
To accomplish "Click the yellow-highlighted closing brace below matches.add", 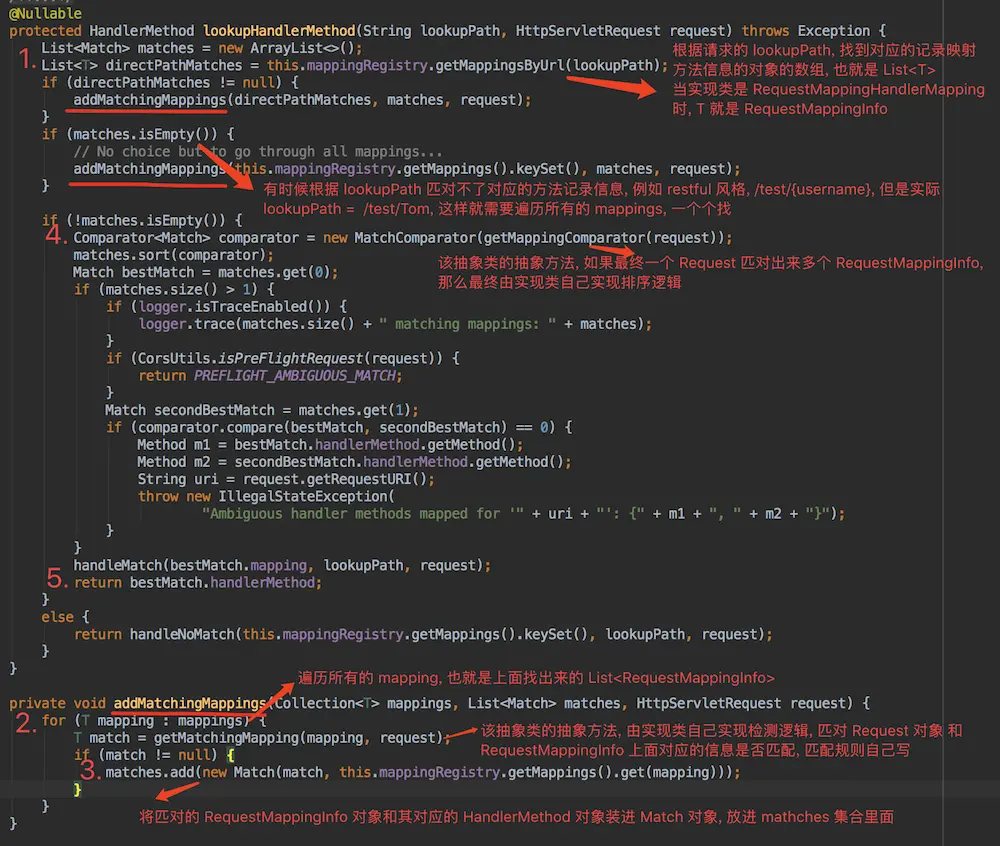I will point(77,790).
